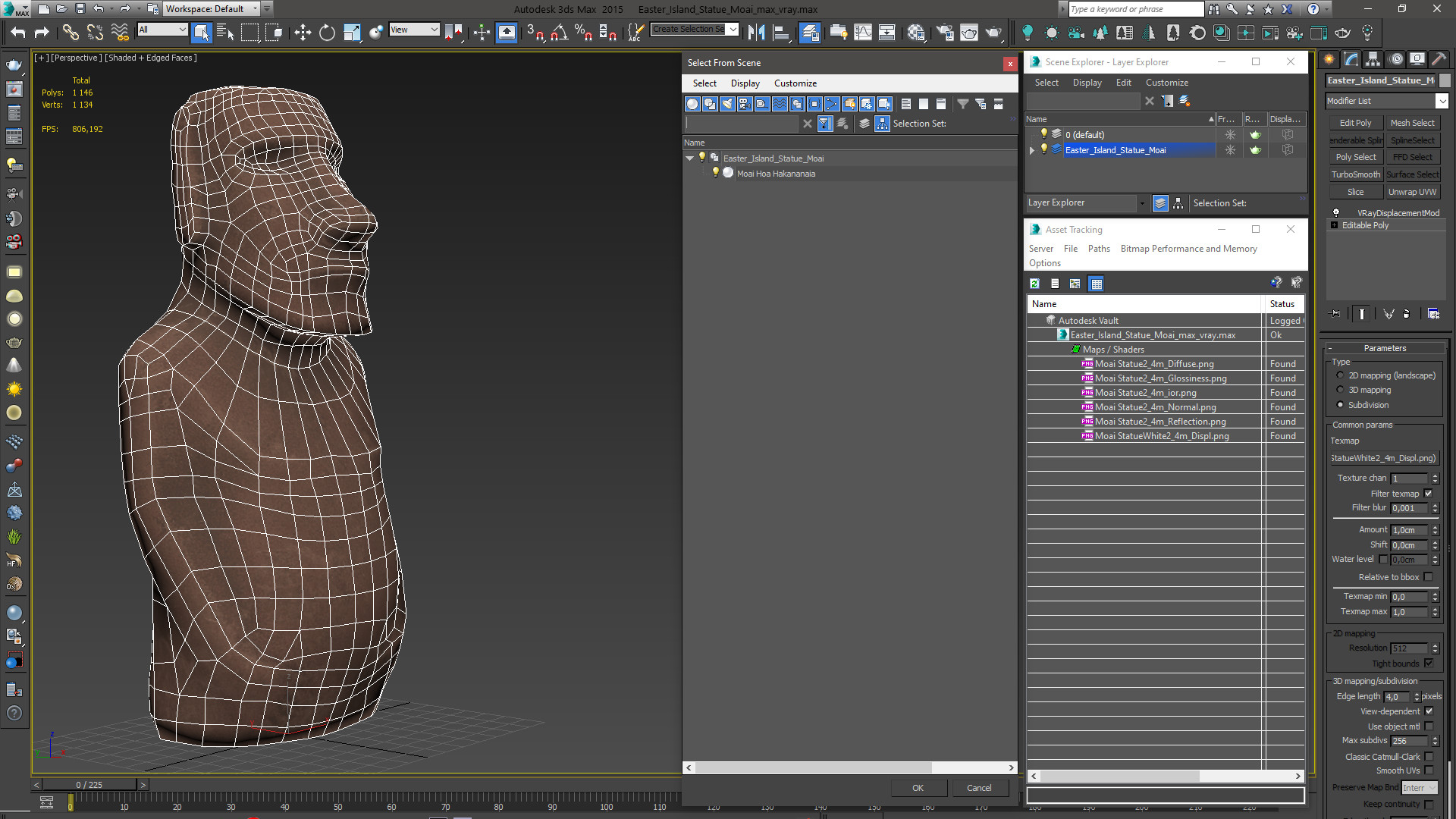
Task: Open Workspace: Default dropdown
Action: [x=211, y=9]
